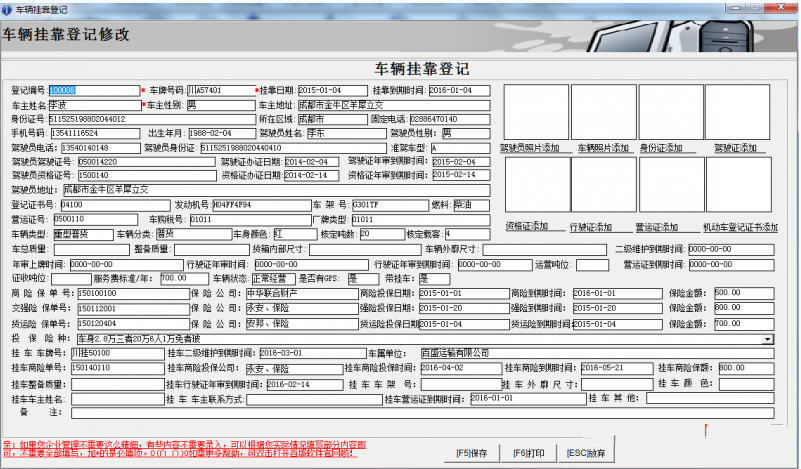Click the 驾驶员照片添加 link

tap(529, 148)
